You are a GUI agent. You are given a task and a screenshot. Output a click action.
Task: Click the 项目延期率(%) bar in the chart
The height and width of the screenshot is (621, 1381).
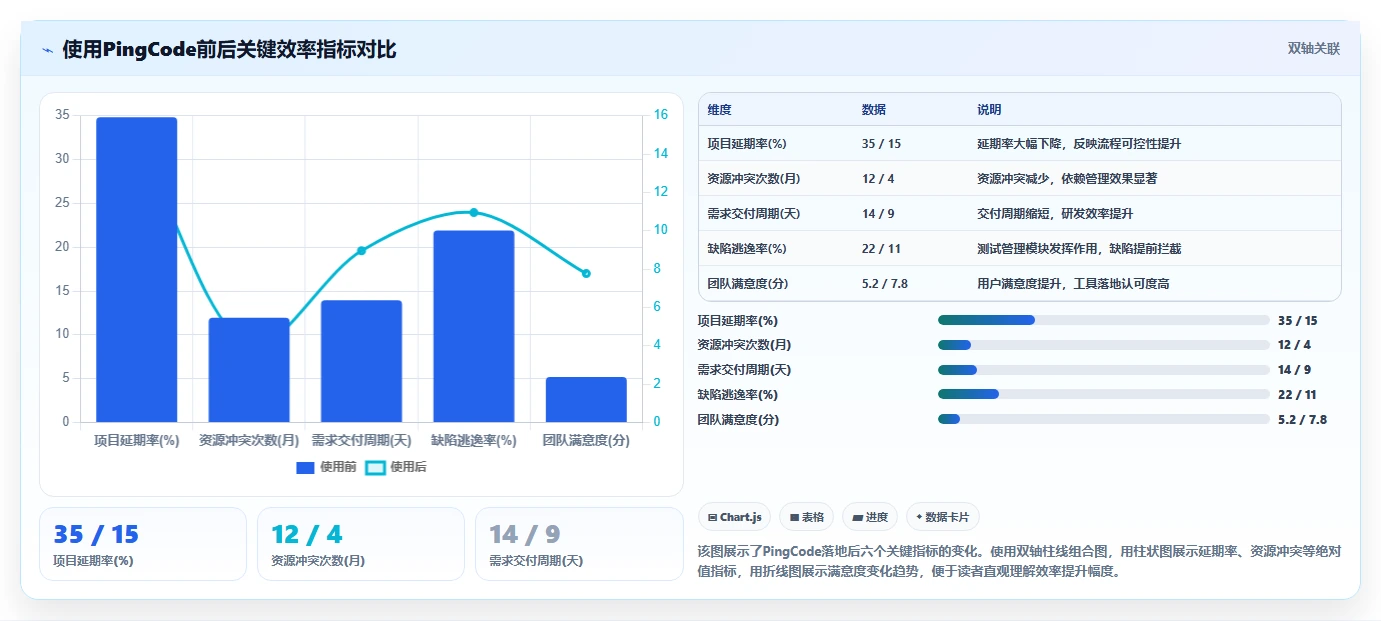(137, 269)
